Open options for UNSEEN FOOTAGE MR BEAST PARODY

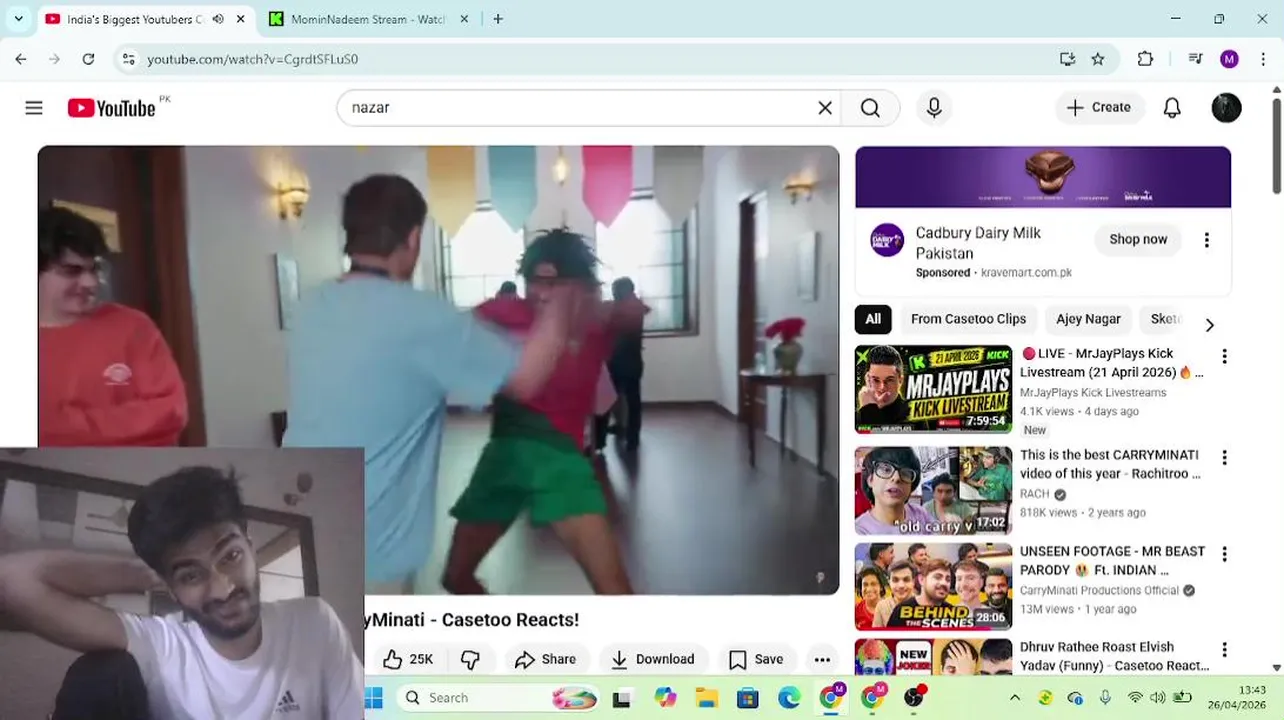point(1224,554)
